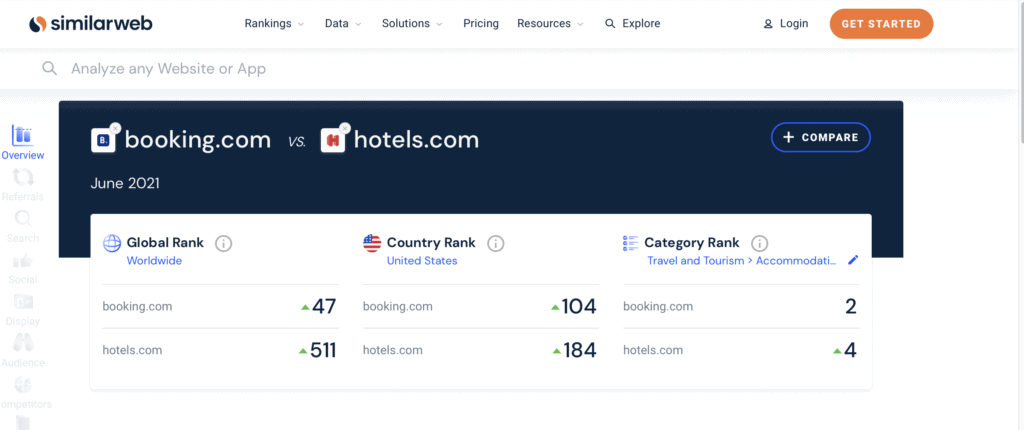
Task: Remove booking.com using its small x badge
Action: coord(115,128)
